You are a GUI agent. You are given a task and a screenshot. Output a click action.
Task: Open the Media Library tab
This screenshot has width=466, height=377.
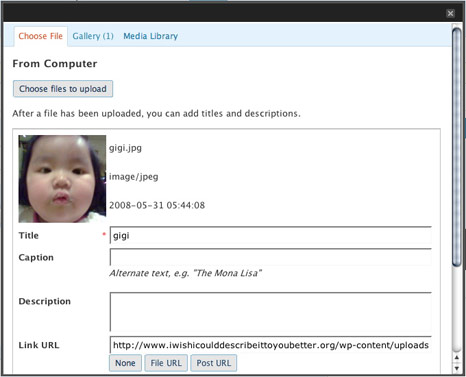(151, 36)
